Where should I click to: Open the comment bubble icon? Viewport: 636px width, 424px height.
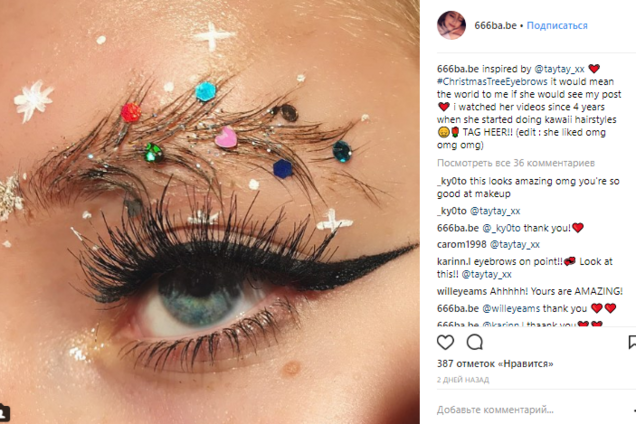[x=475, y=342]
